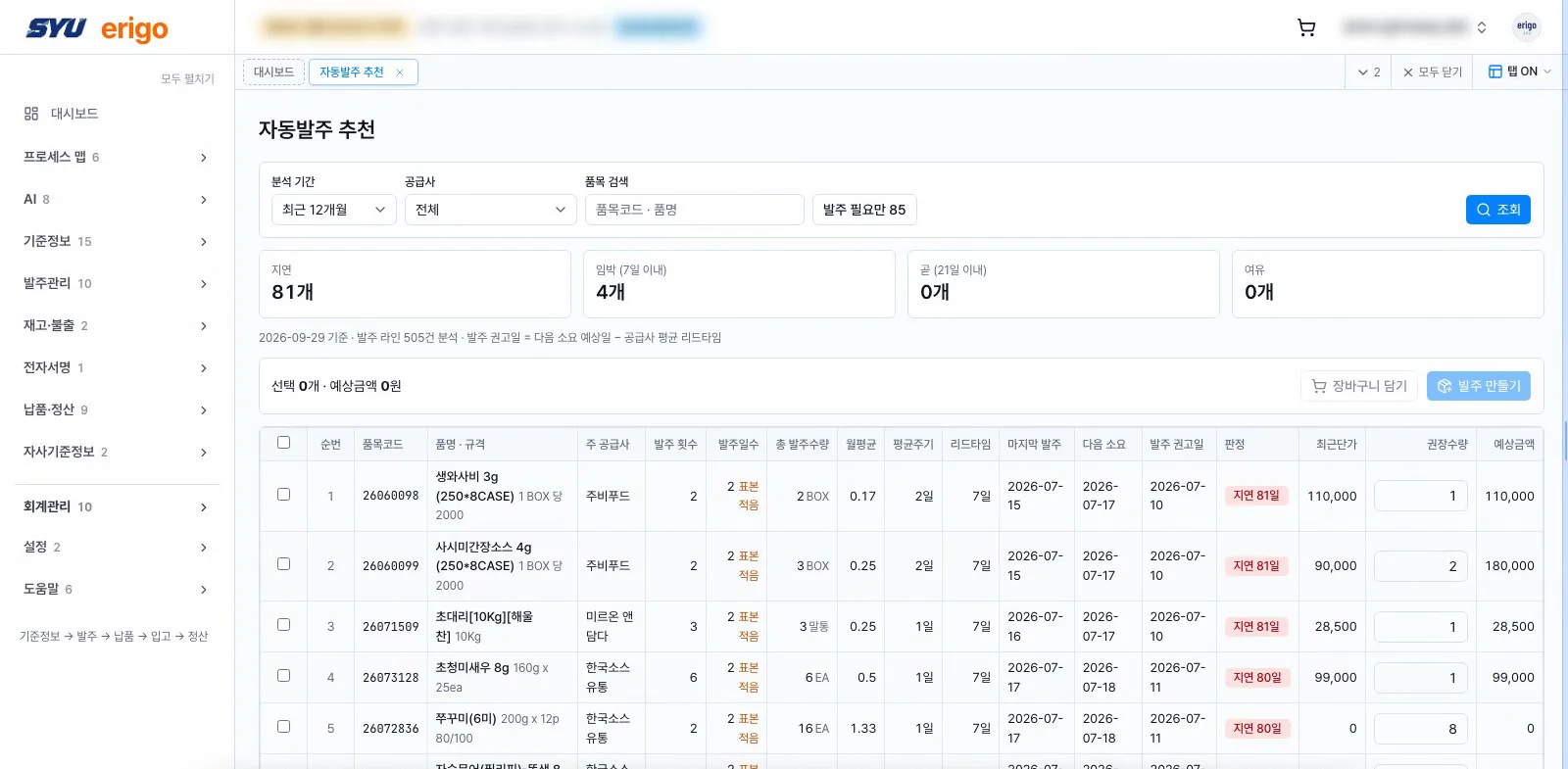Select the checkbox for item 26060098
This screenshot has height=769, width=1568.
(284, 495)
